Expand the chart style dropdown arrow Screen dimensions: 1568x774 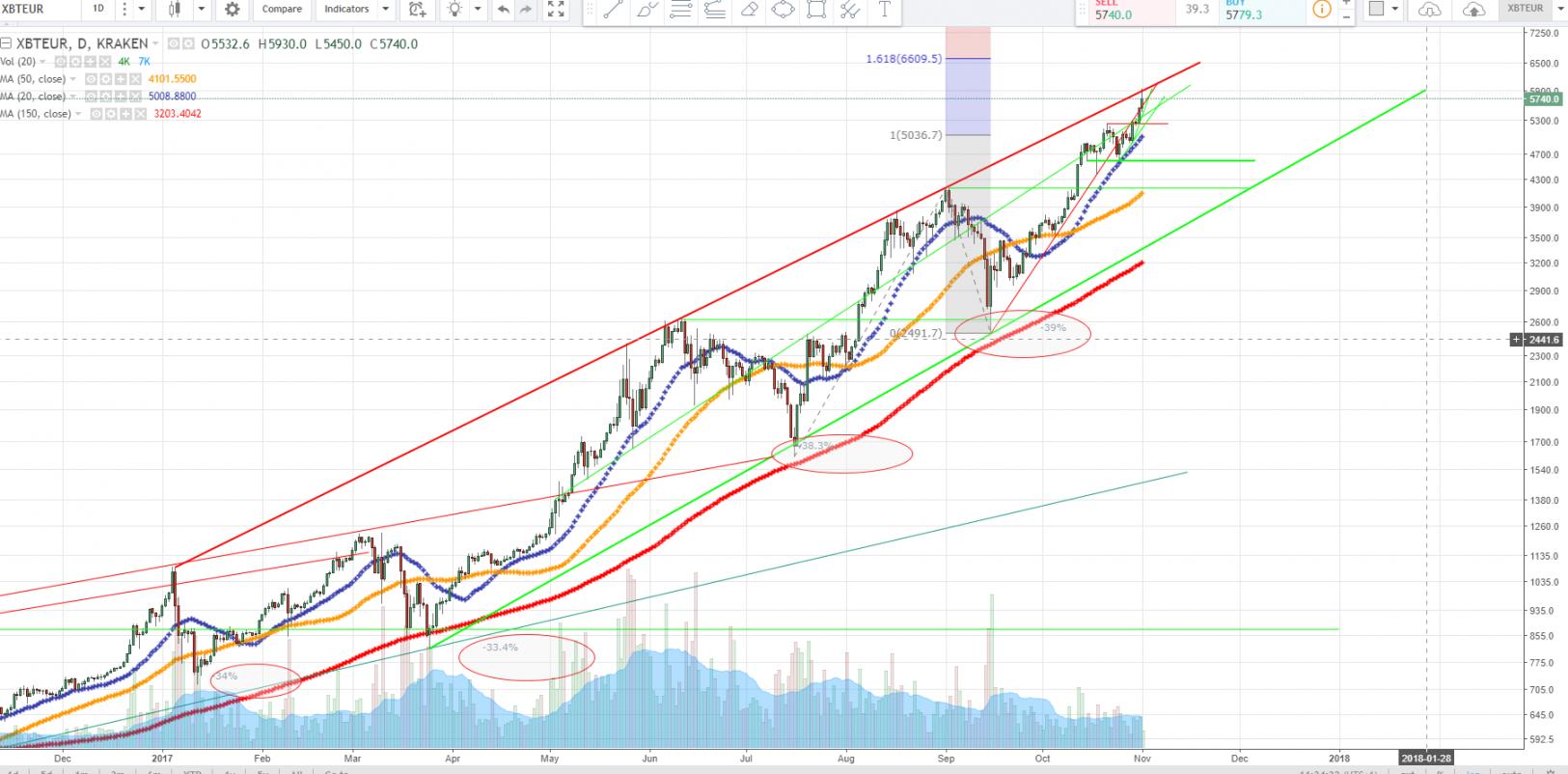click(x=202, y=9)
